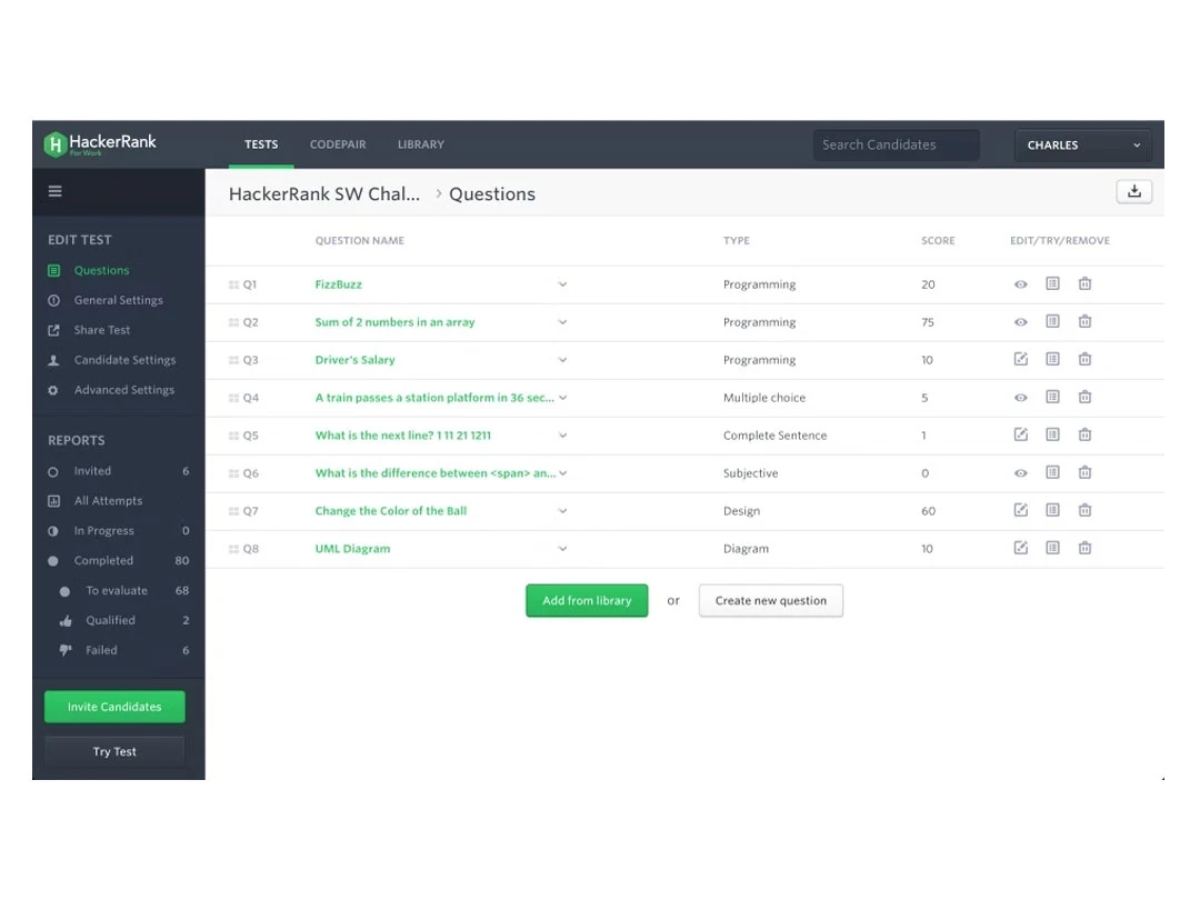
Task: Expand the train passes question chevron
Action: pos(563,398)
